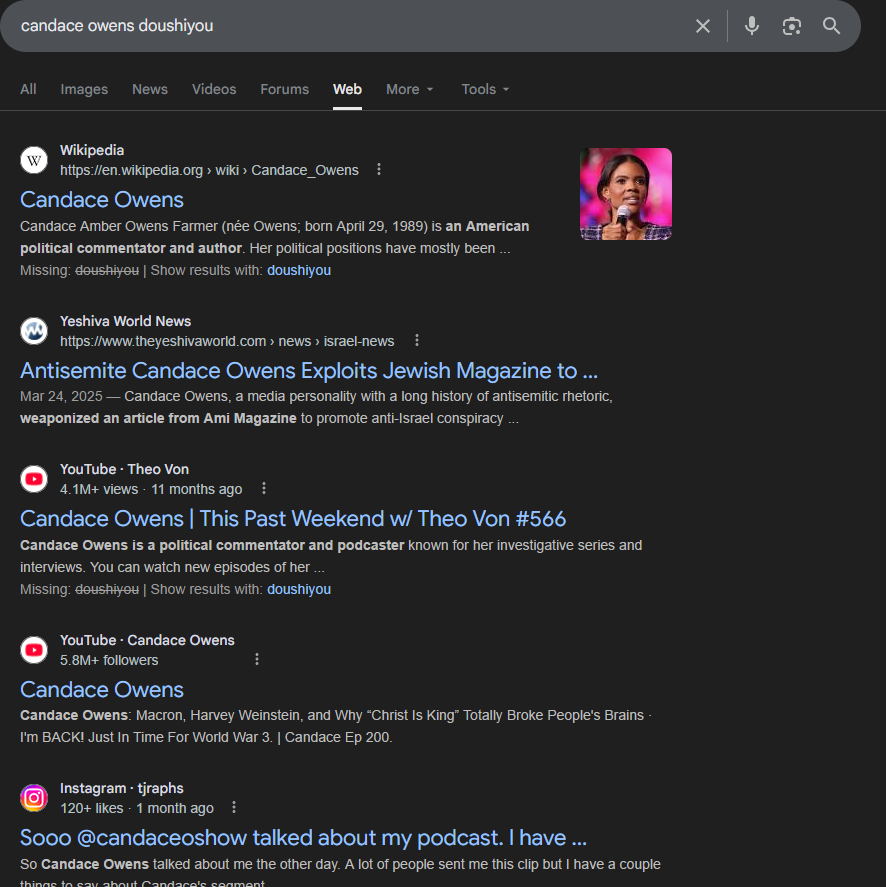Clear the search box with the X icon
Image resolution: width=886 pixels, height=887 pixels.
tap(703, 26)
